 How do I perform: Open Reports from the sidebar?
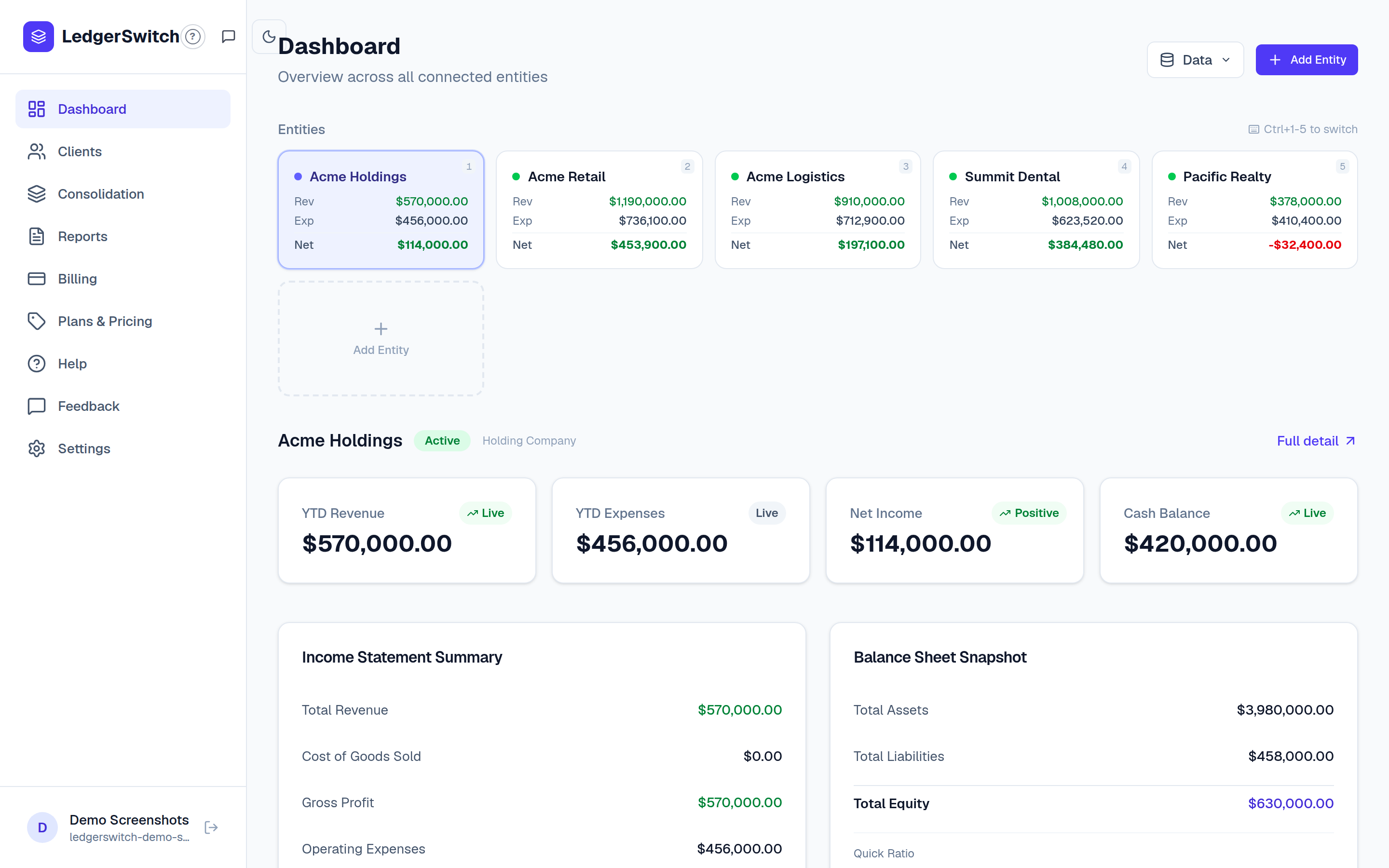coord(123,236)
